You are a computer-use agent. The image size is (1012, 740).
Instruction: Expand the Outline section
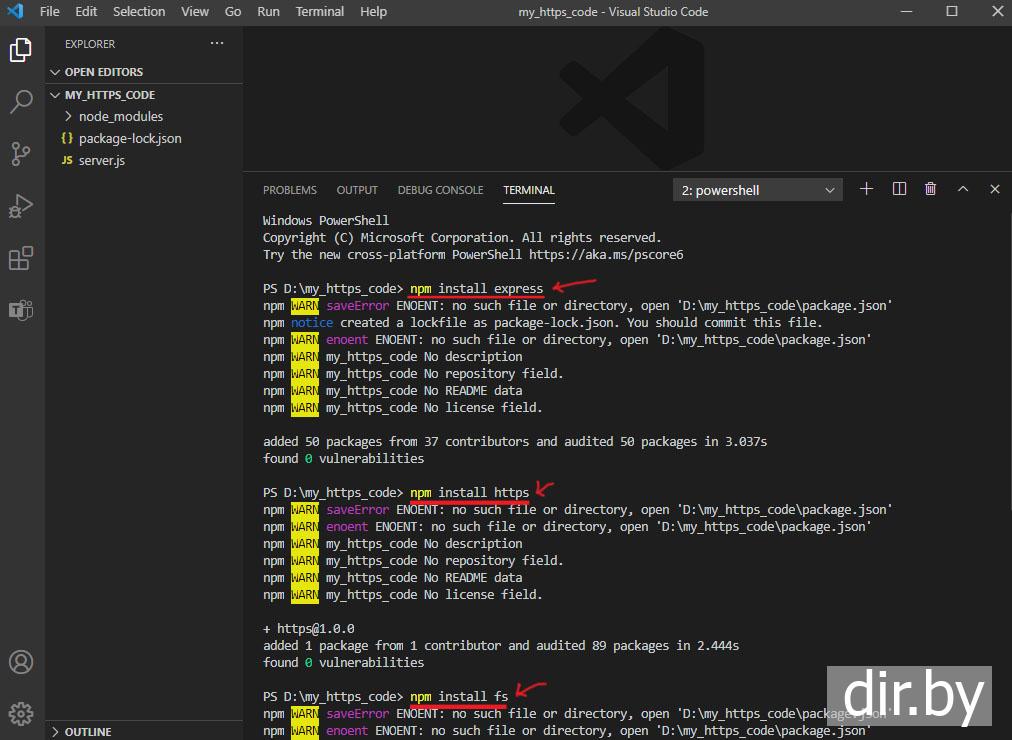pyautogui.click(x=87, y=732)
